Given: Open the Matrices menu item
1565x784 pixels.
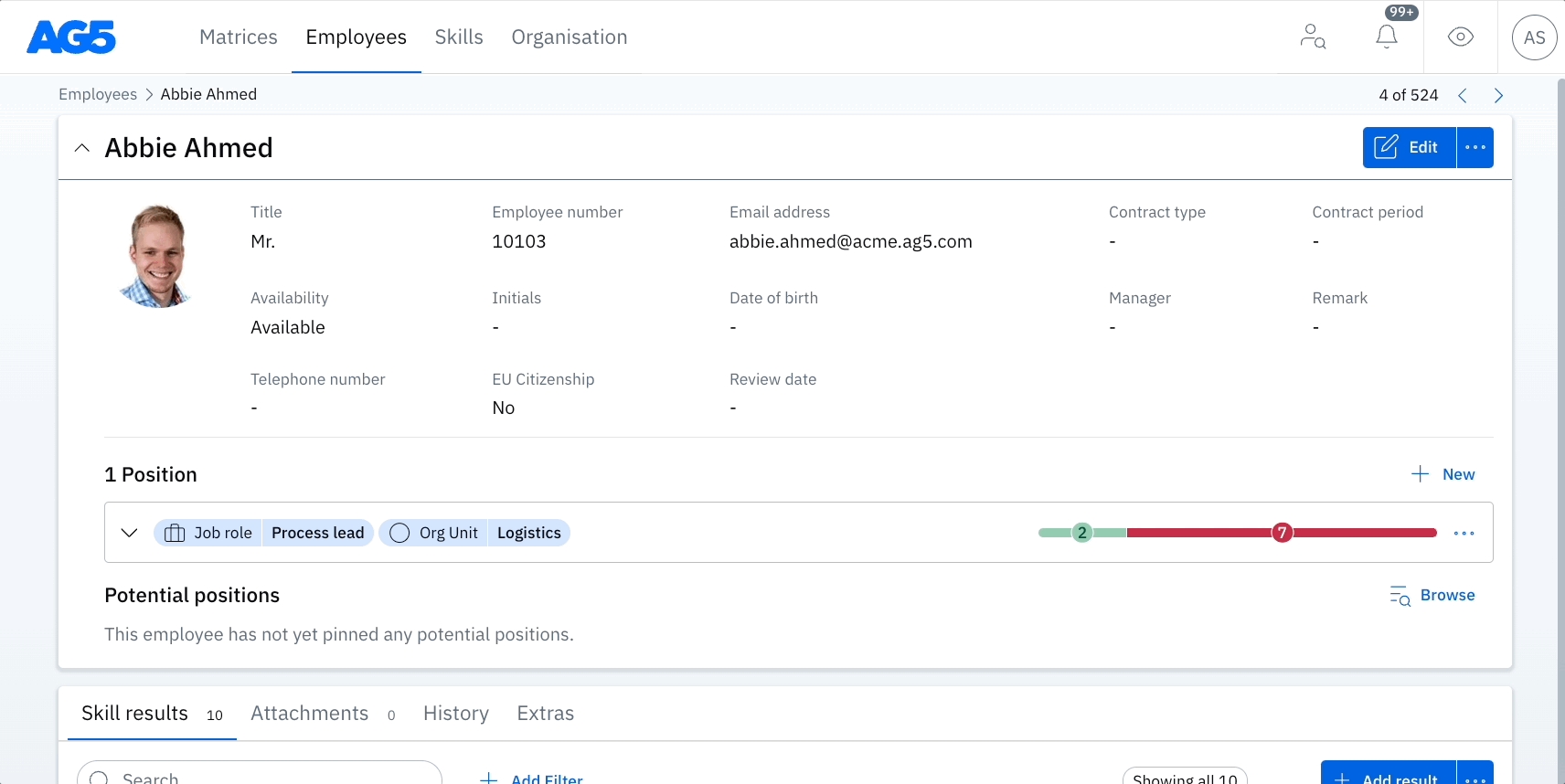Looking at the screenshot, I should (238, 37).
